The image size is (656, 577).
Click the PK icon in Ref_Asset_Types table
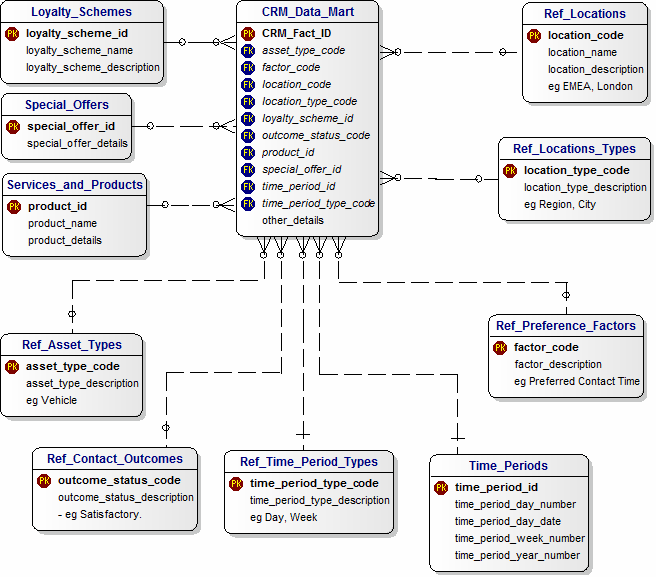[x=12, y=367]
